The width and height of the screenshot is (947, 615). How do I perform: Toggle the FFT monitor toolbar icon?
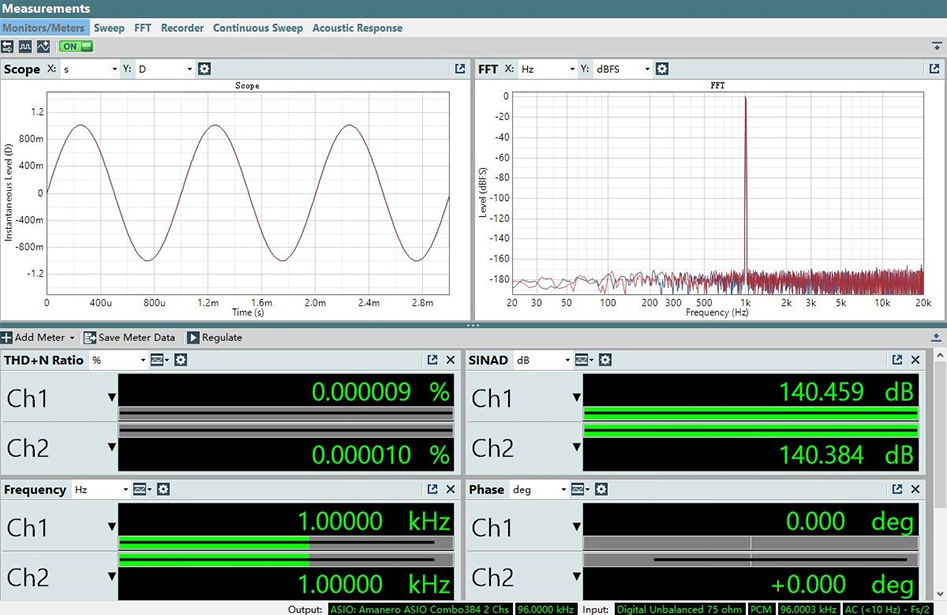[x=43, y=46]
